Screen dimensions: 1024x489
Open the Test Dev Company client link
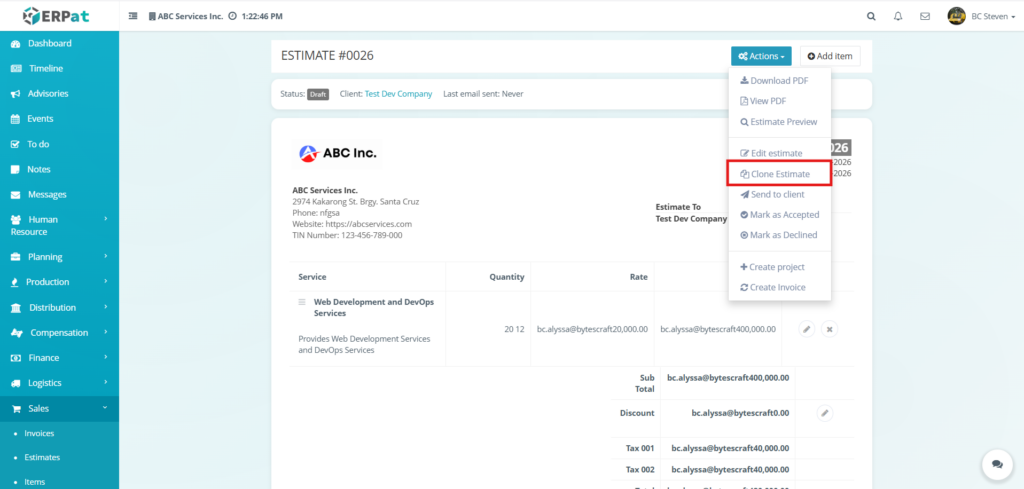398,94
